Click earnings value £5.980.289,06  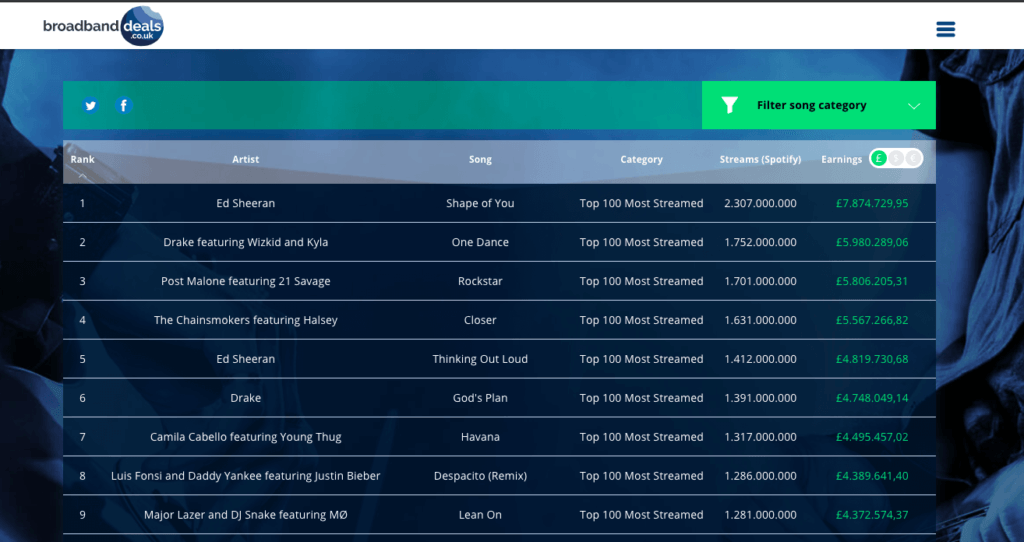coord(872,242)
